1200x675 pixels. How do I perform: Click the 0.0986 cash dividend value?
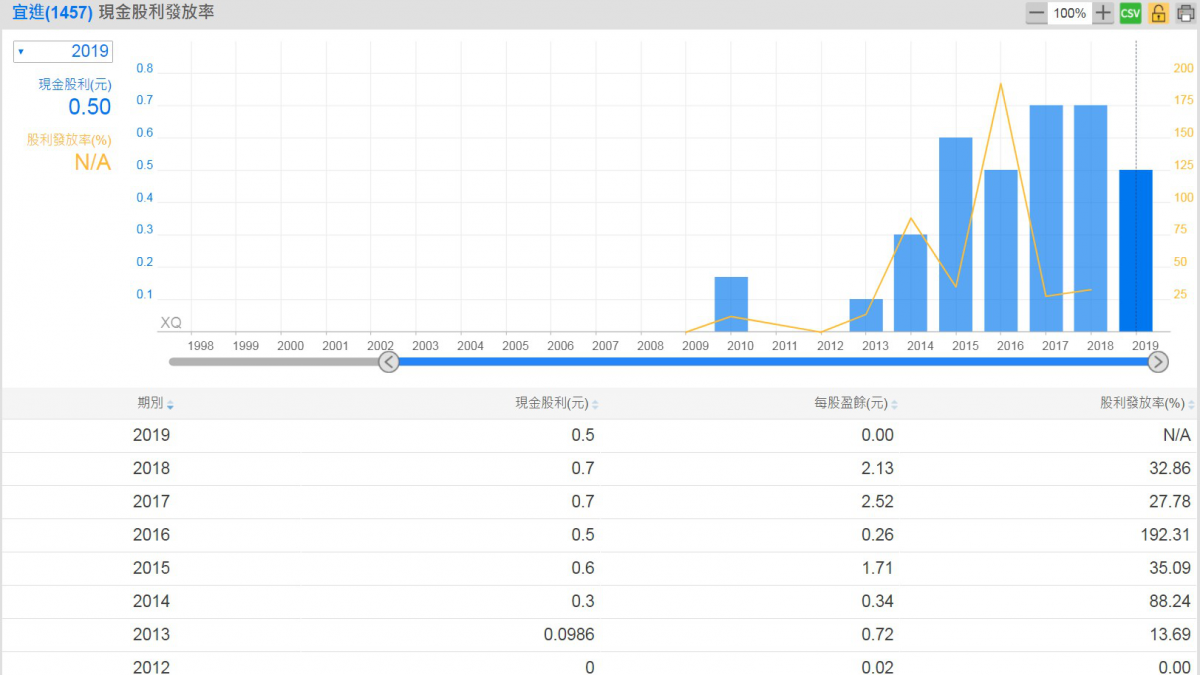570,634
